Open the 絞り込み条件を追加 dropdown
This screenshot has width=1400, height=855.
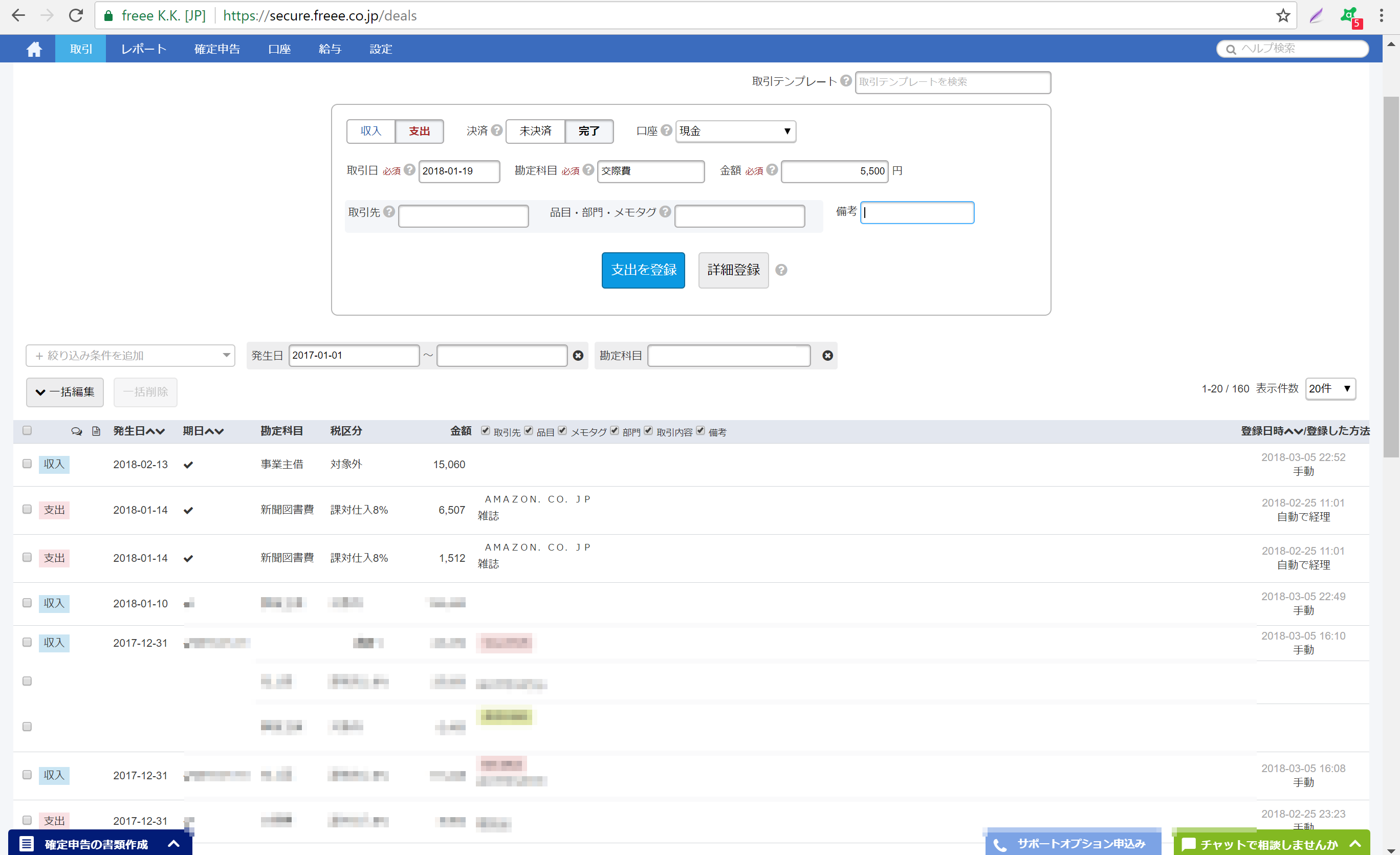click(130, 356)
